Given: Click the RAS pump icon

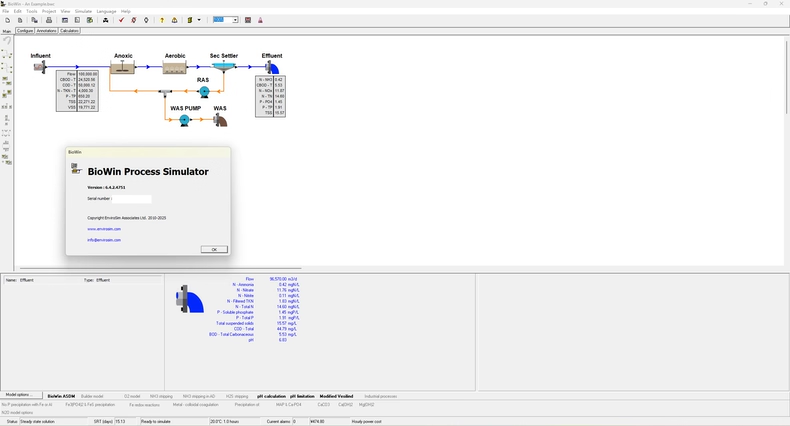Looking at the screenshot, I should [204, 91].
